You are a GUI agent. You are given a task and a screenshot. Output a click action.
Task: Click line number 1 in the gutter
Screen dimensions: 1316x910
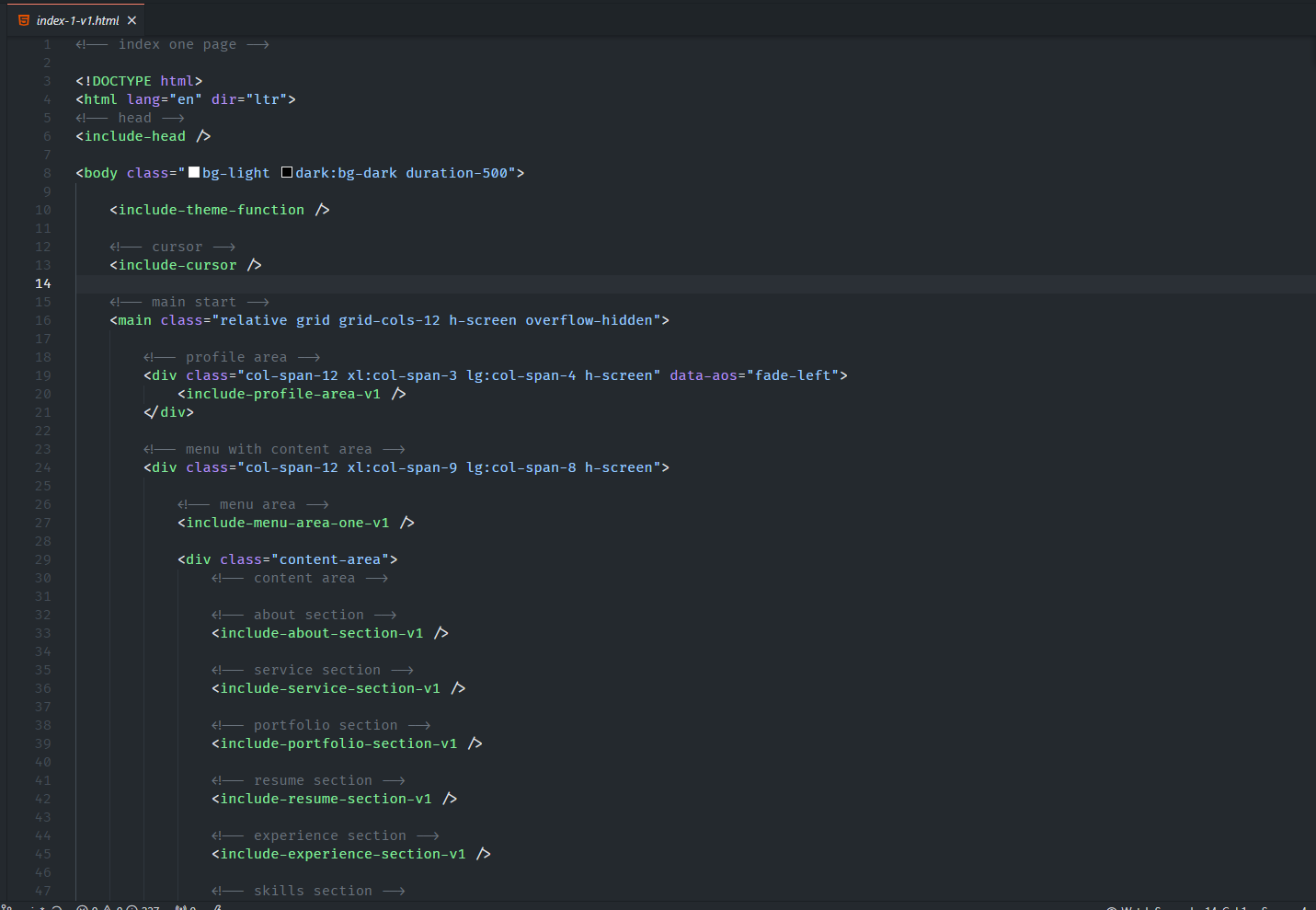click(47, 44)
